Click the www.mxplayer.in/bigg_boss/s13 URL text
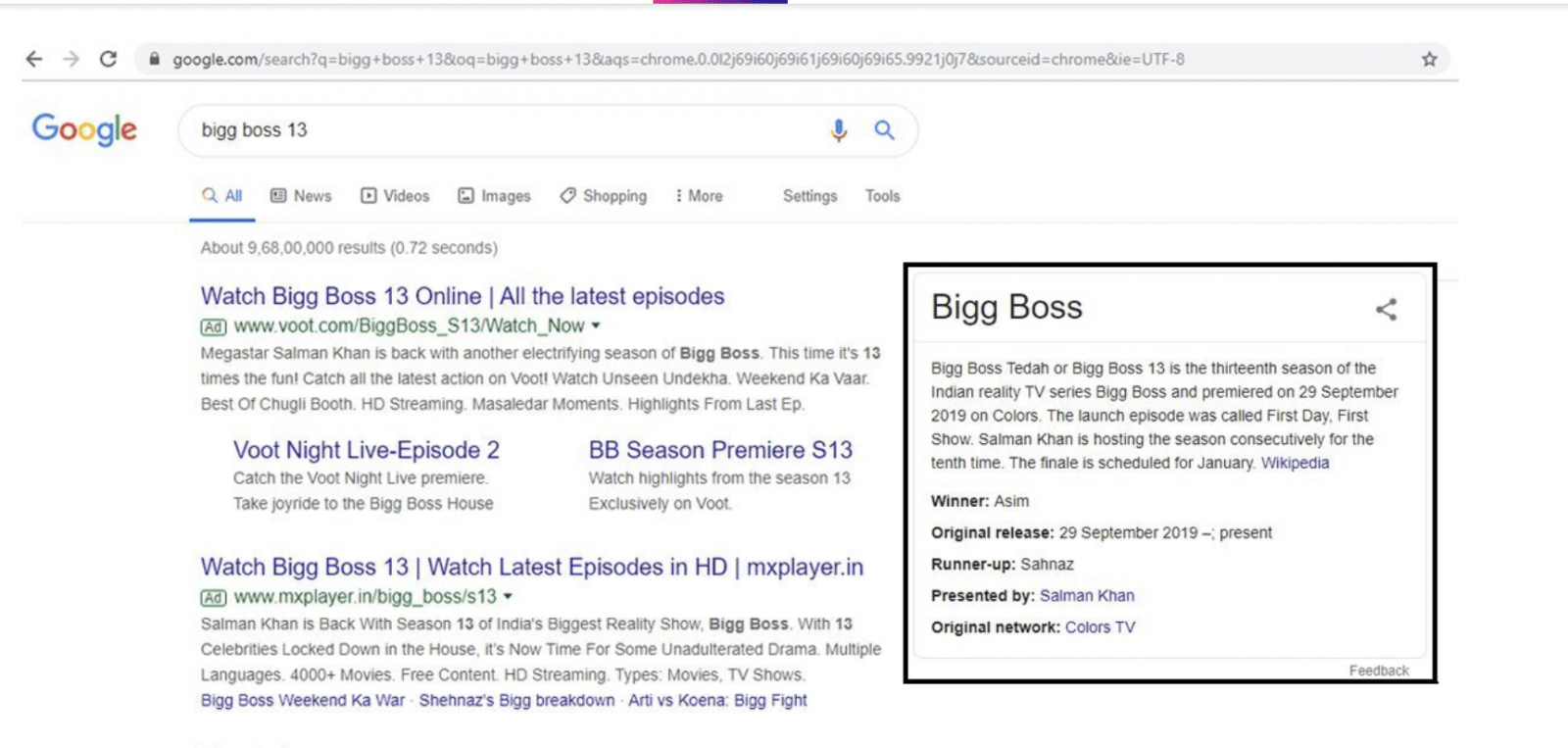Viewport: 1568px width, 748px height. pyautogui.click(x=366, y=596)
